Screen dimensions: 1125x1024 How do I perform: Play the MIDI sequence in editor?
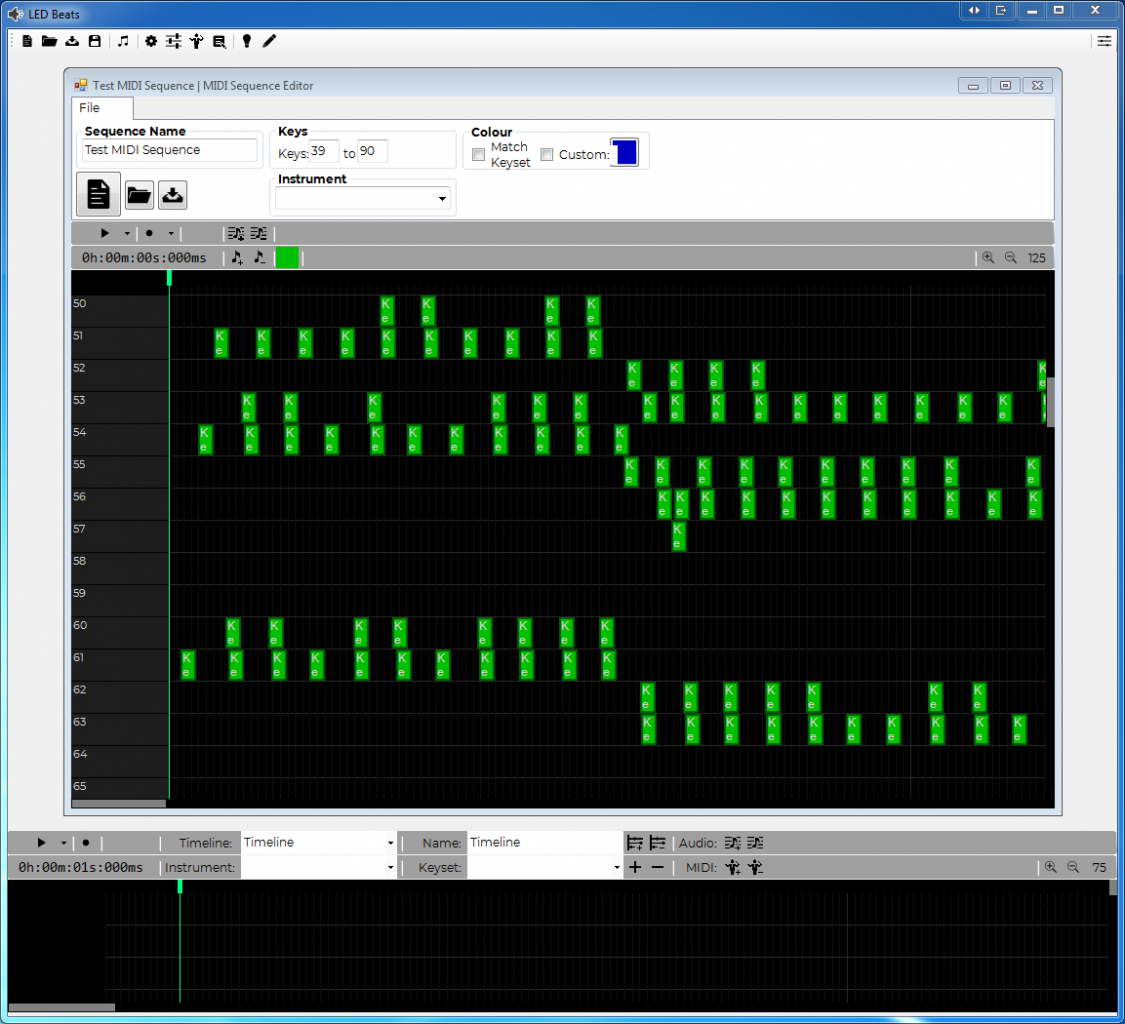pos(105,233)
